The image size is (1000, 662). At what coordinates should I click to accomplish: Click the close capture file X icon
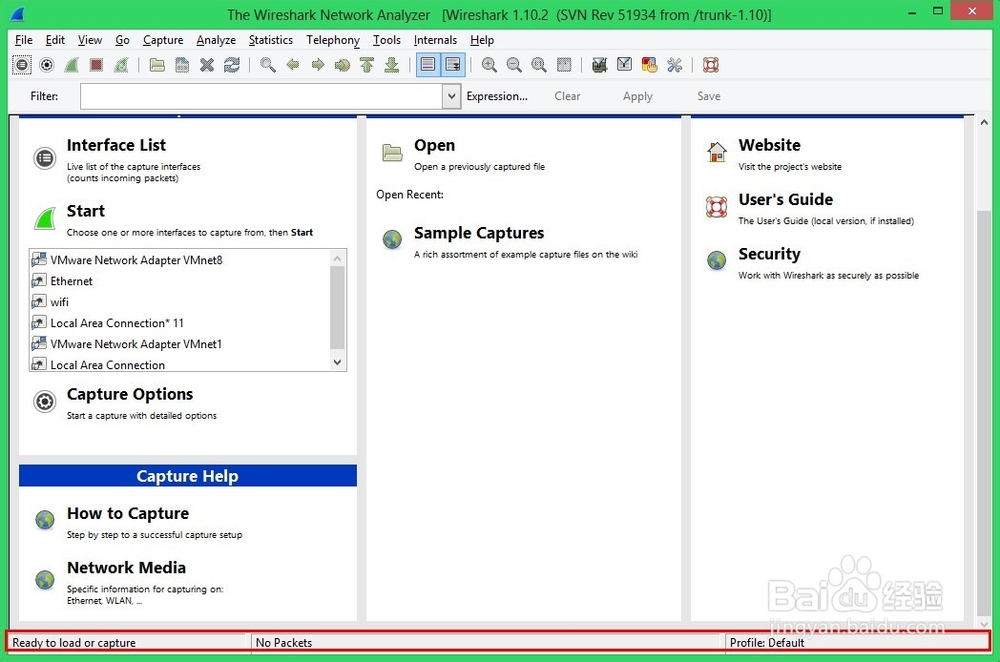click(207, 64)
